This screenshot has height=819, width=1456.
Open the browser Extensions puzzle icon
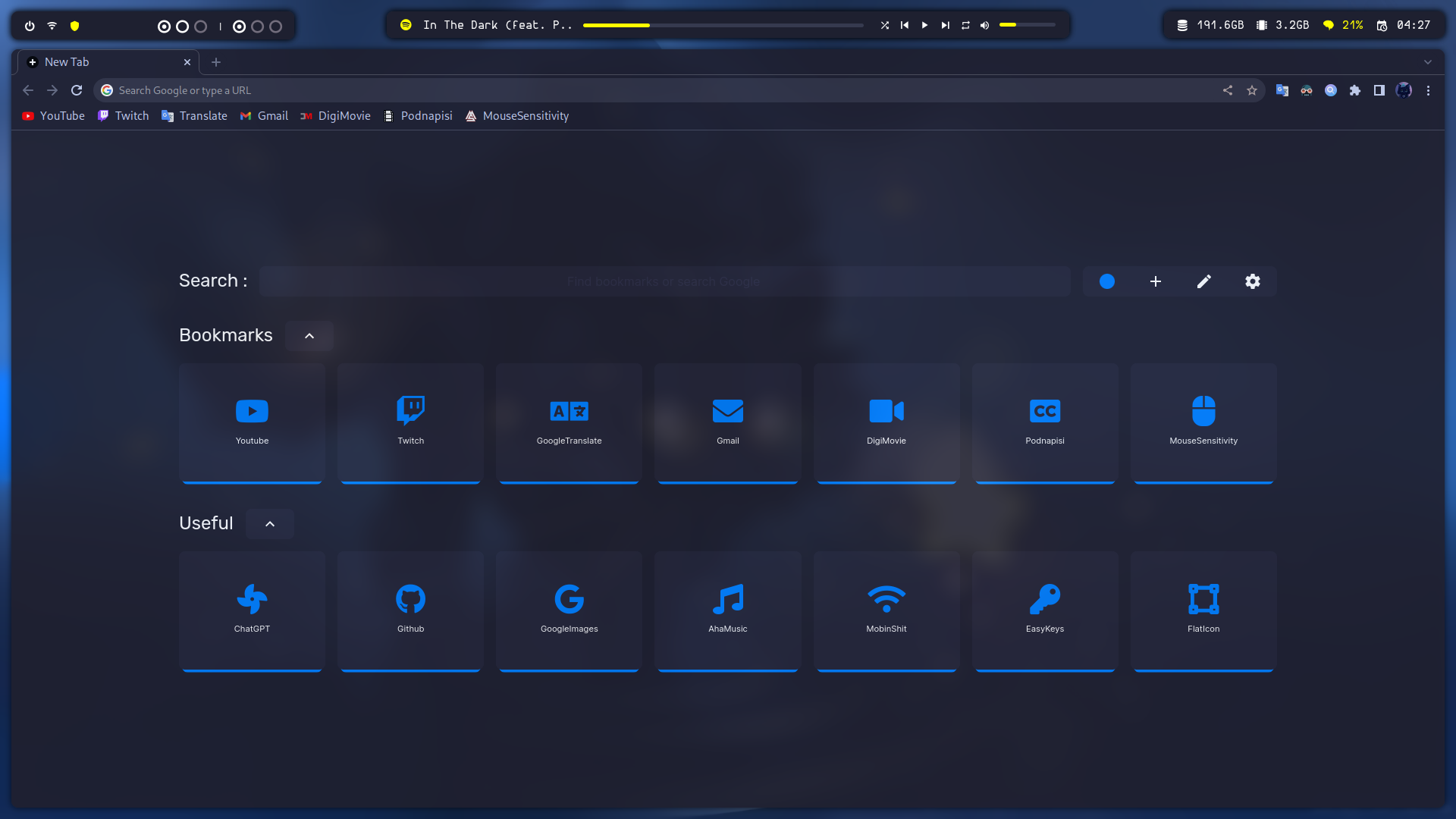click(1354, 90)
